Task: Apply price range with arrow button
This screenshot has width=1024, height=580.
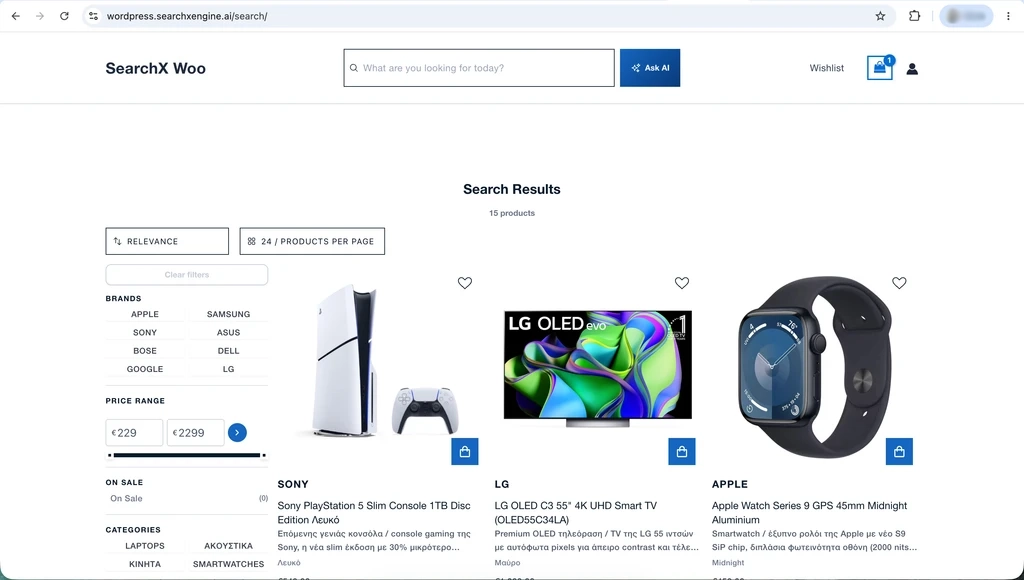Action: click(237, 432)
